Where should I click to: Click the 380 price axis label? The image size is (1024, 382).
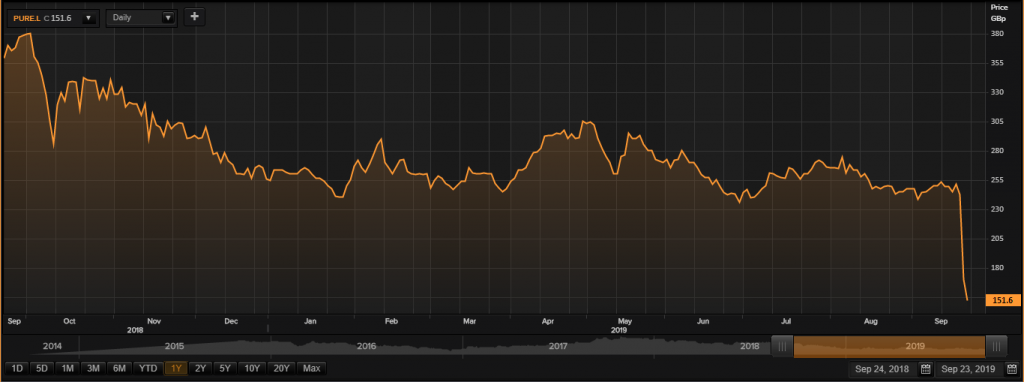[997, 33]
